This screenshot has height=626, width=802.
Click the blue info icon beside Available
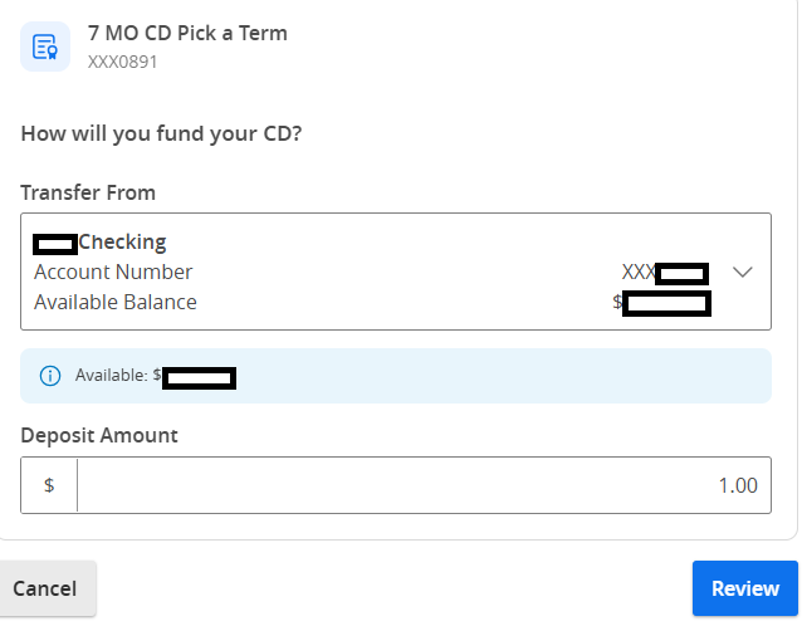50,376
